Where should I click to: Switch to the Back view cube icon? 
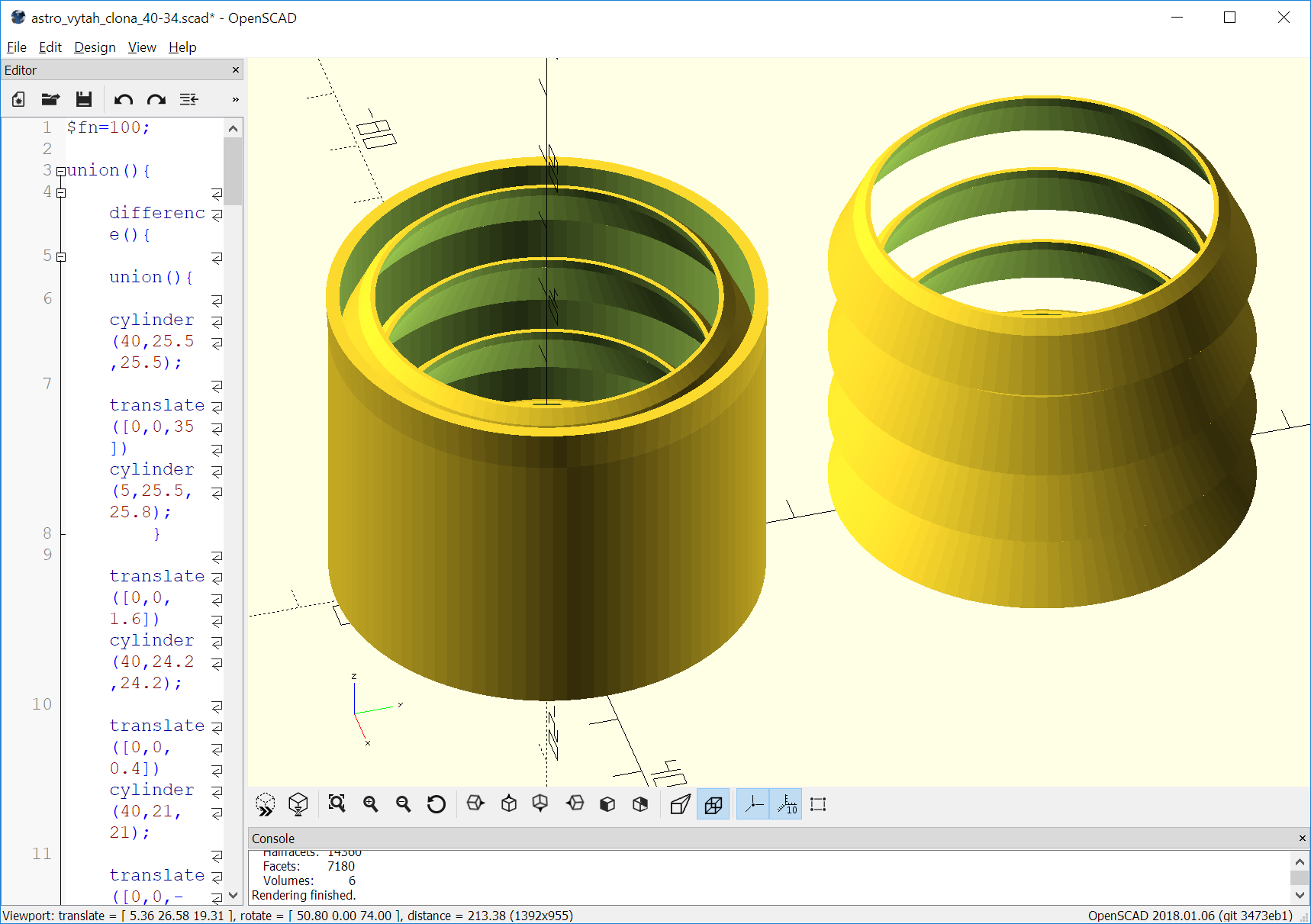(x=640, y=803)
